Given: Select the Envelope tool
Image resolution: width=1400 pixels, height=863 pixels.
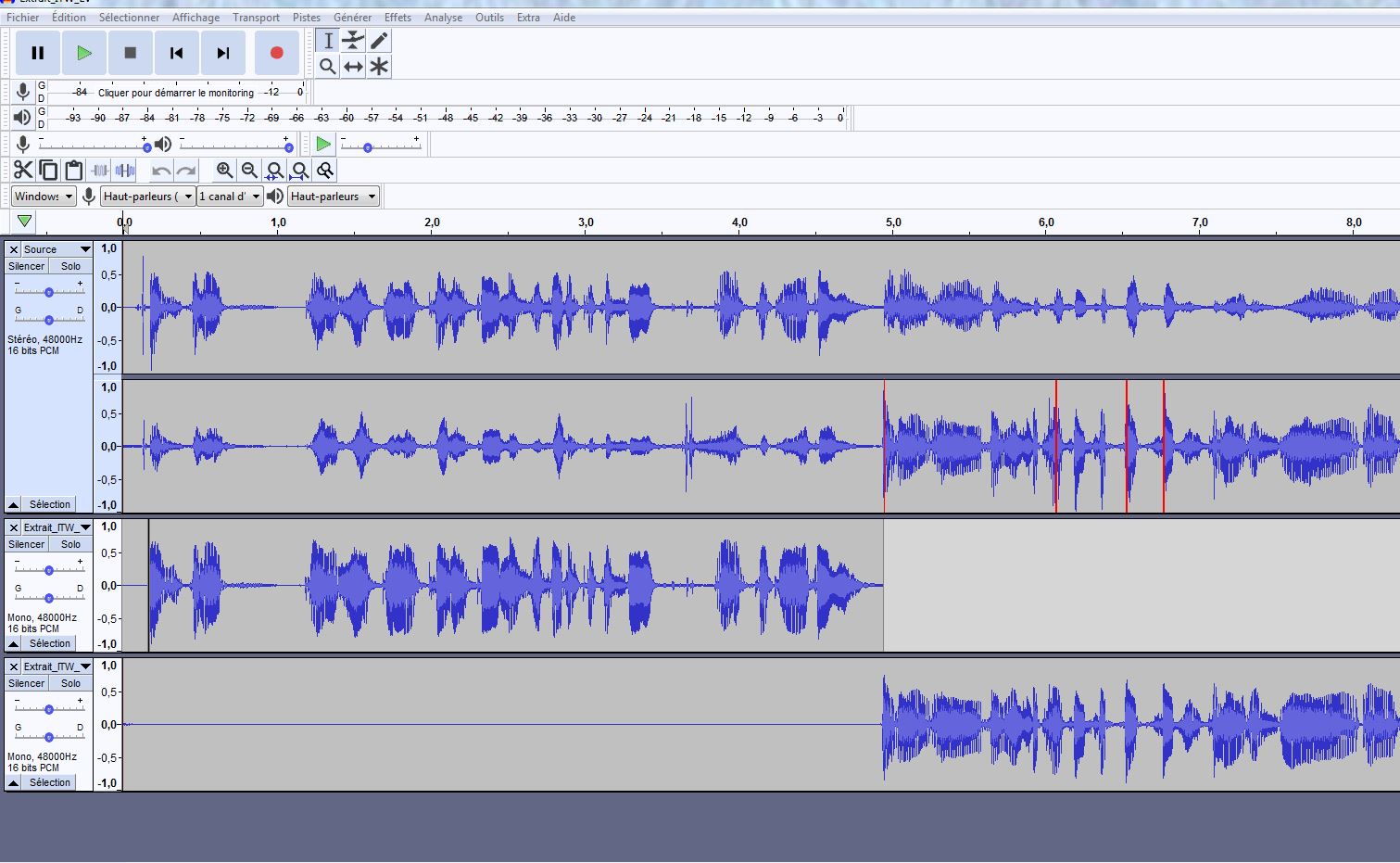Looking at the screenshot, I should pyautogui.click(x=353, y=40).
